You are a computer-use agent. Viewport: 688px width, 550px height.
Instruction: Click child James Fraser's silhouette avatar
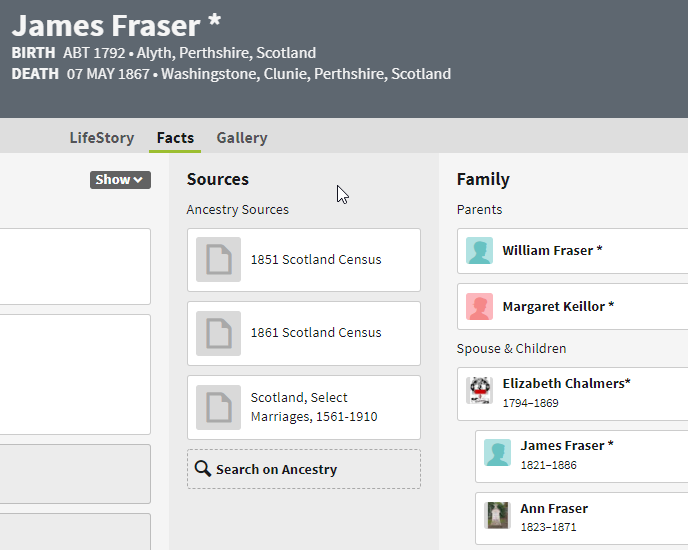[x=498, y=453]
